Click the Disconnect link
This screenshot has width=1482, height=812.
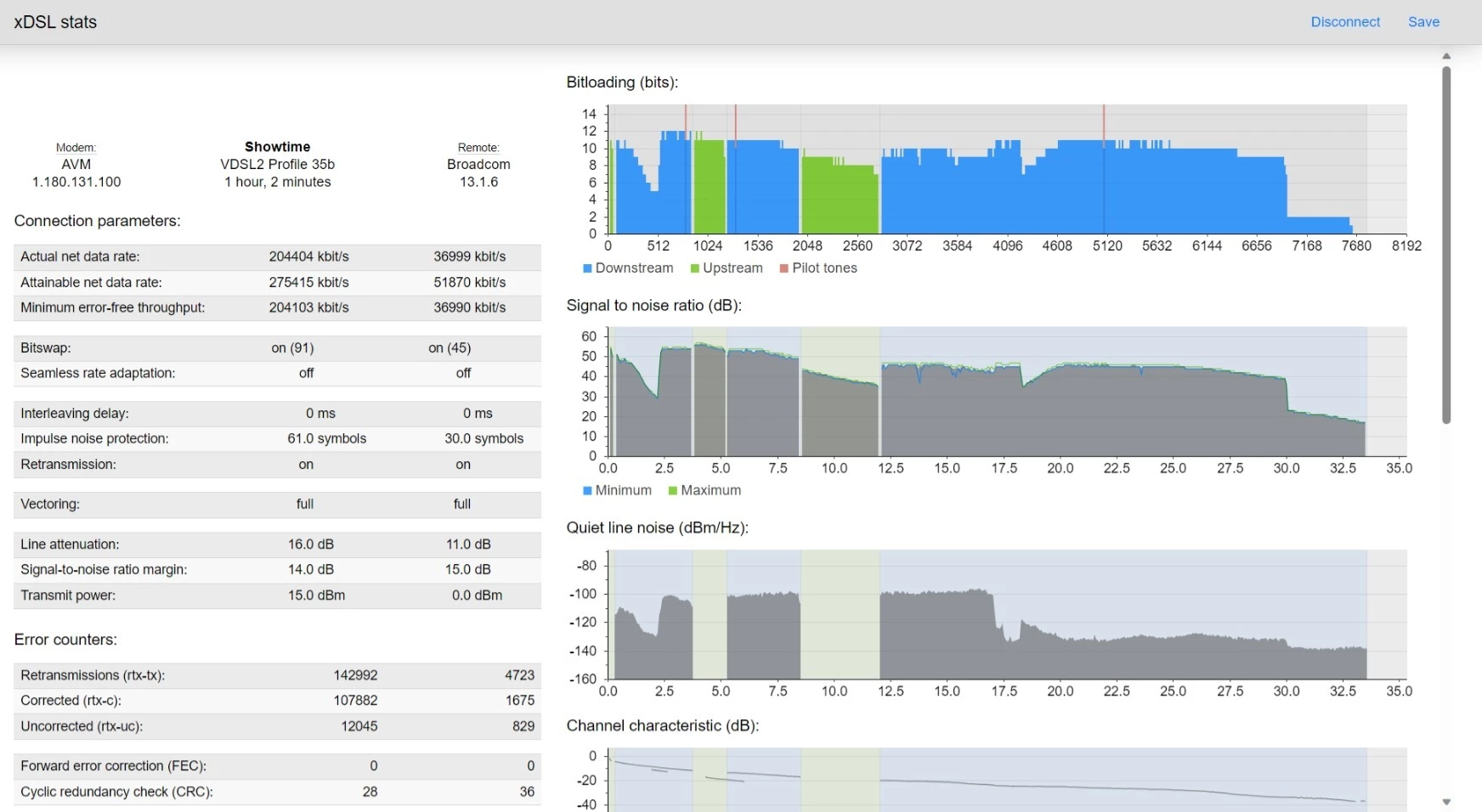pos(1344,22)
